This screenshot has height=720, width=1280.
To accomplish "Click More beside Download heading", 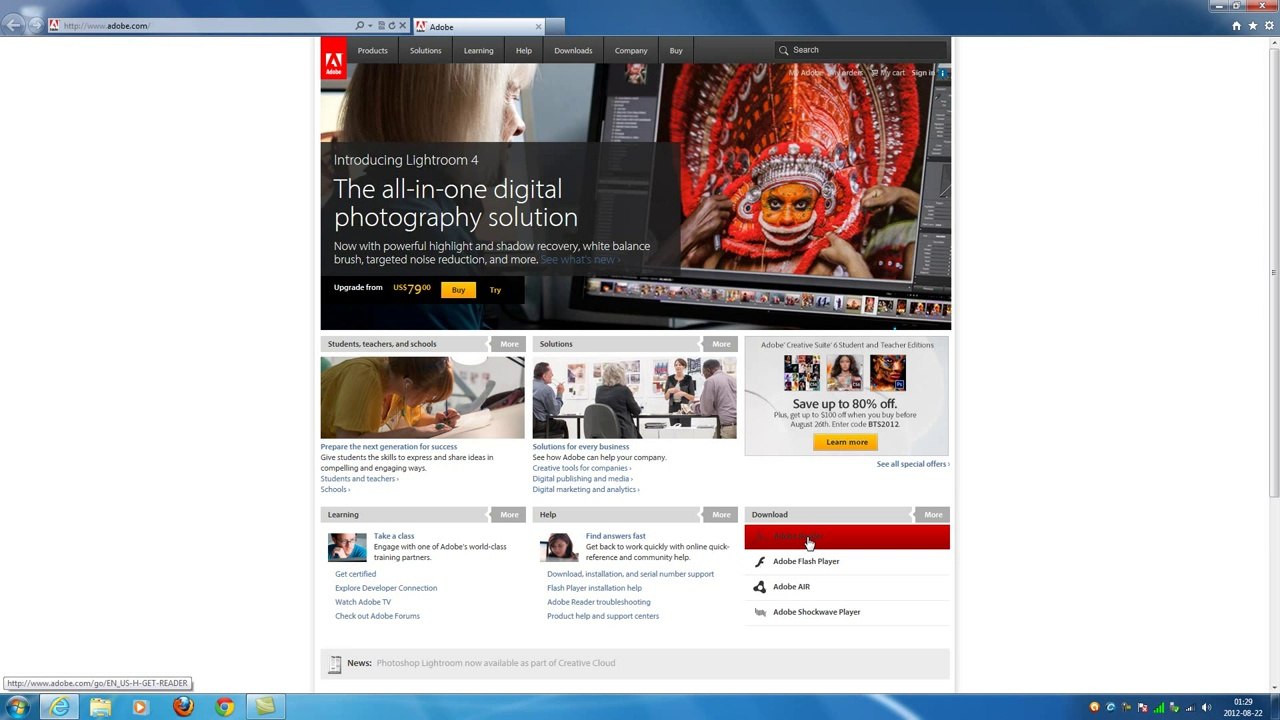I will [x=933, y=515].
